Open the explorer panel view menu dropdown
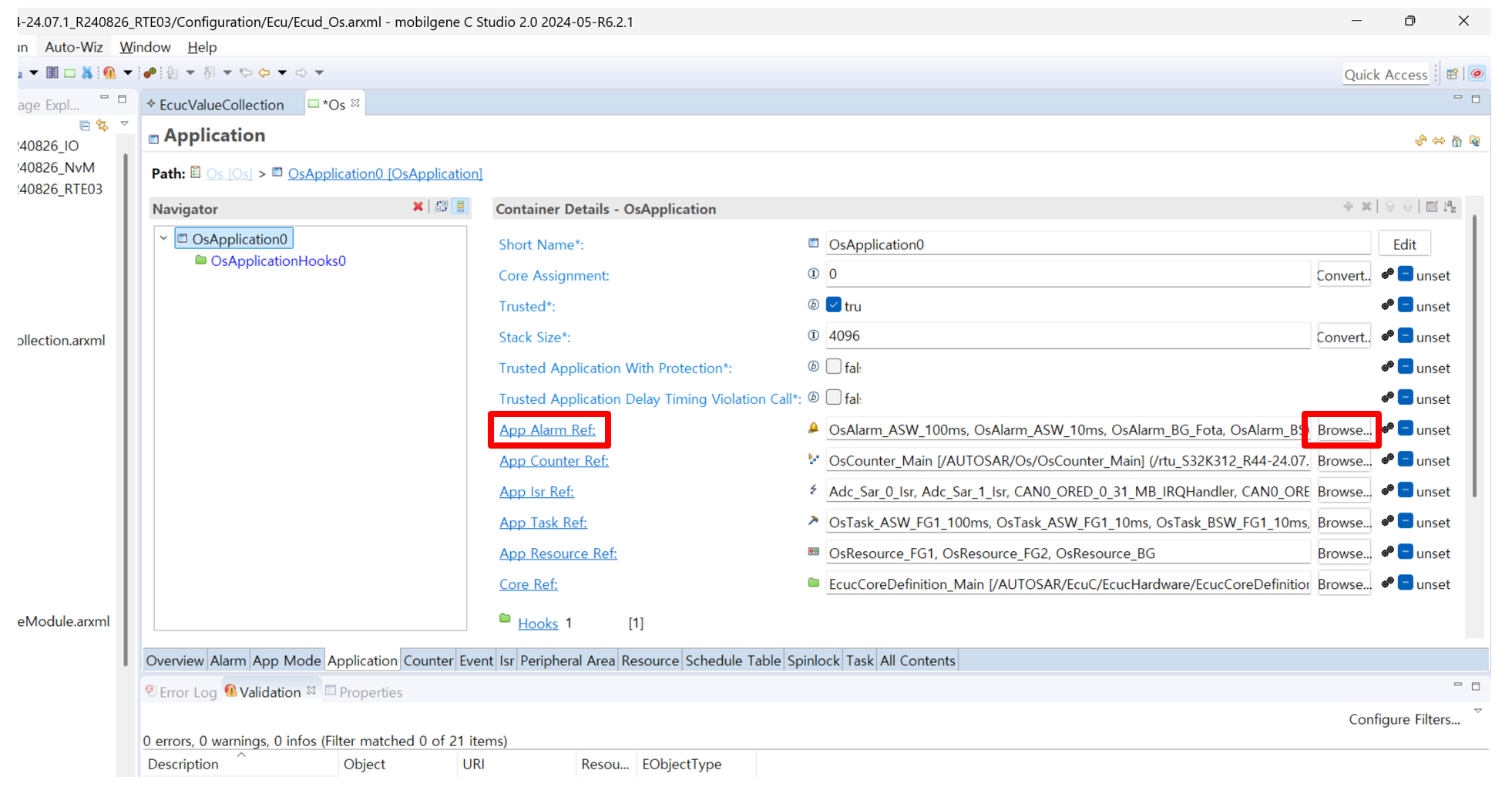 pyautogui.click(x=124, y=124)
